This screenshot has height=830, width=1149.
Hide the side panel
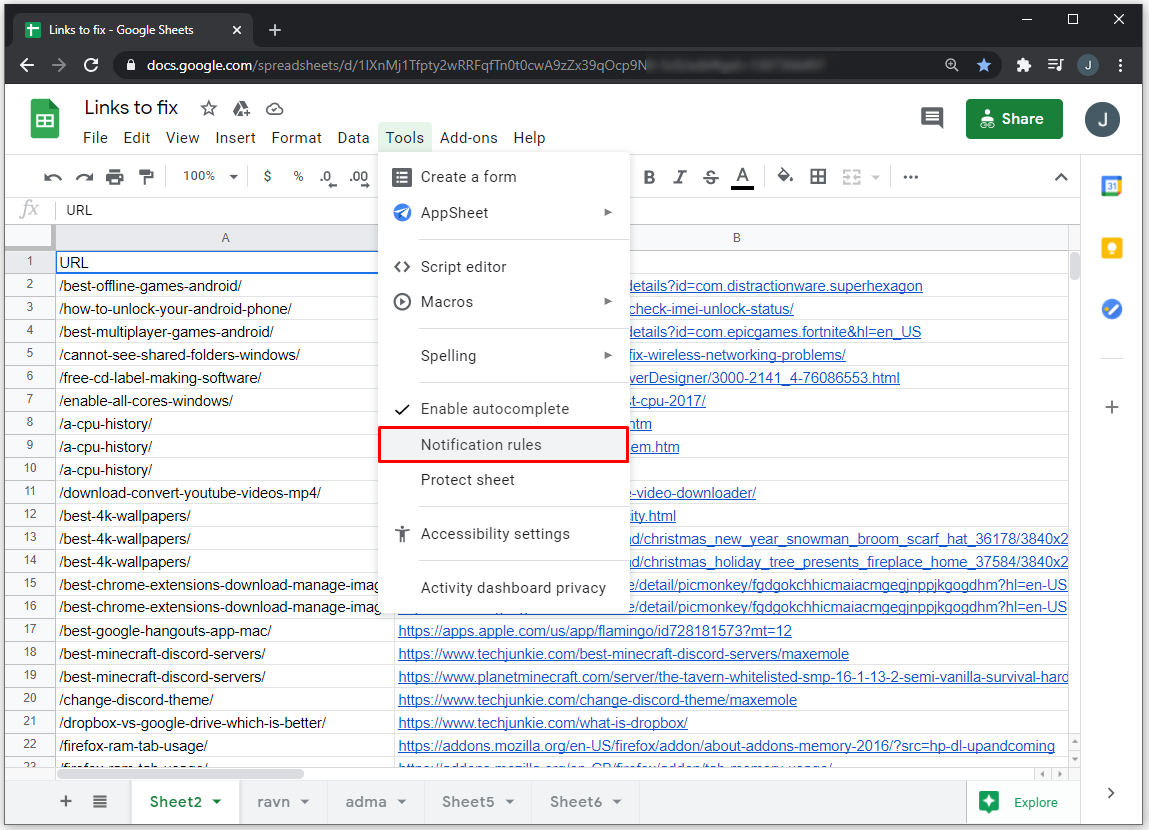[1111, 793]
